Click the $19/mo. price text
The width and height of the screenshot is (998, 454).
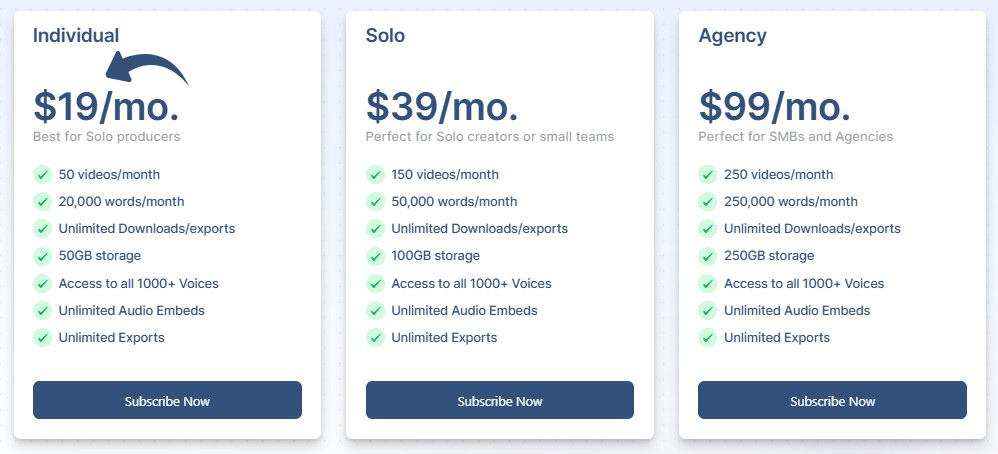[107, 105]
